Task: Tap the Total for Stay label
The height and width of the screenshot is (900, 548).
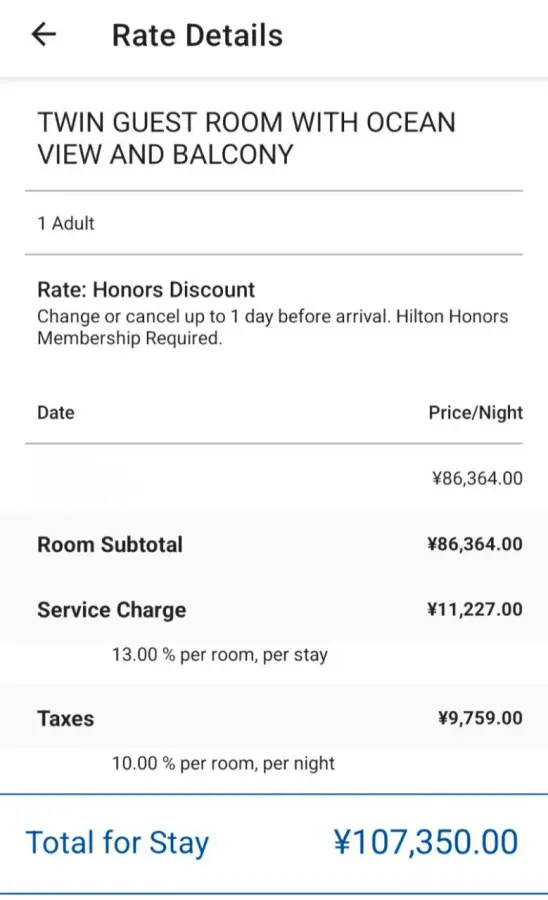Action: coord(118,843)
